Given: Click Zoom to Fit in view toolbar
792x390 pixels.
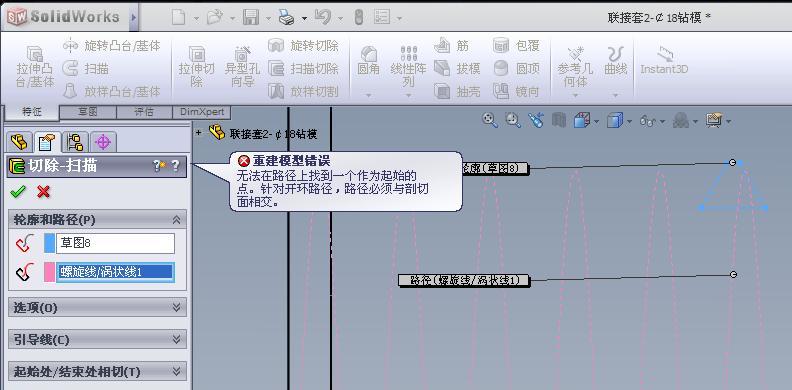Looking at the screenshot, I should coord(489,120).
